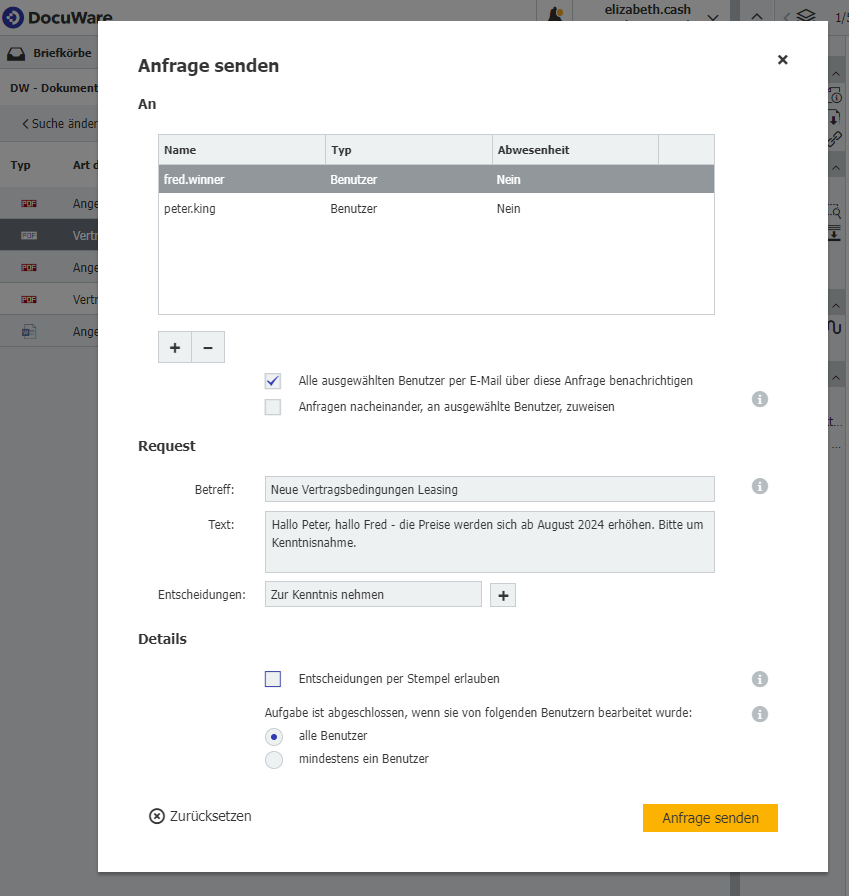Click the Betreff input field
This screenshot has width=849, height=896.
[489, 489]
